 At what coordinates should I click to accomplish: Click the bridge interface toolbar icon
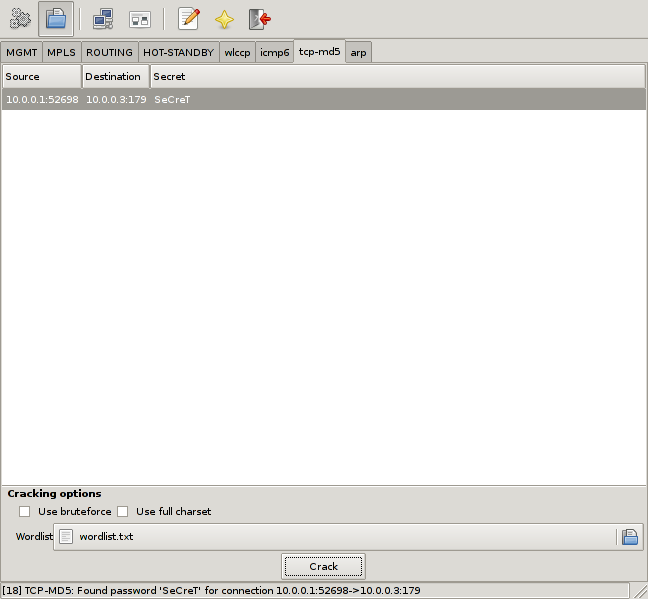(139, 19)
